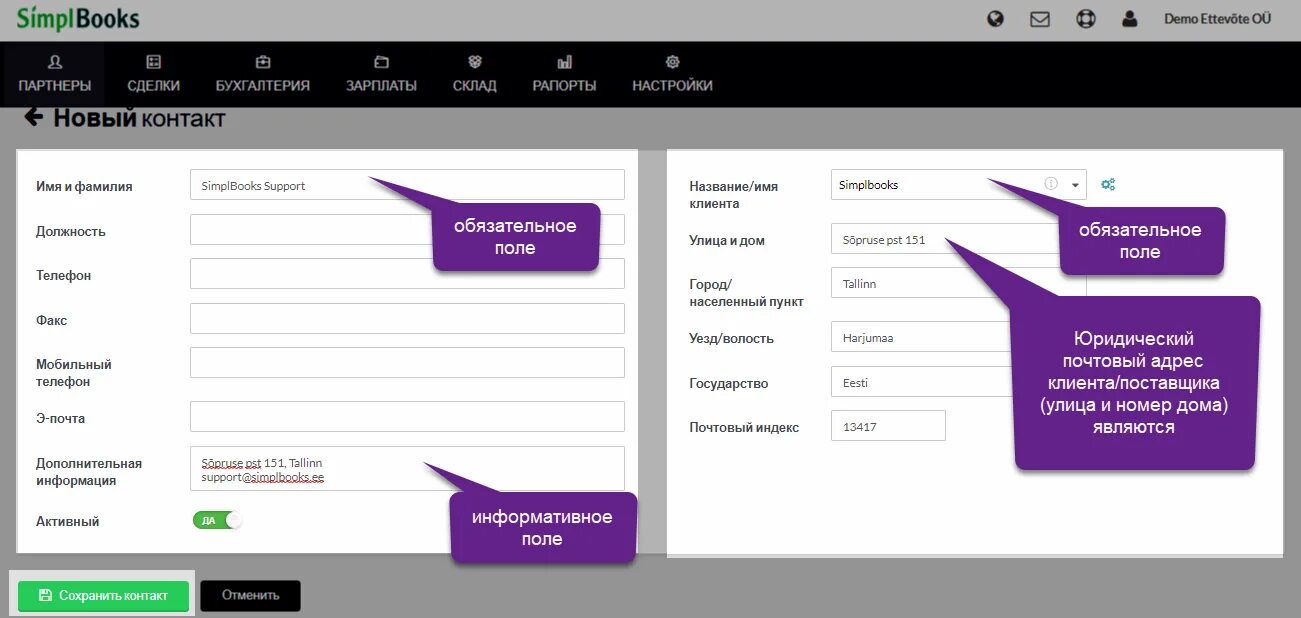Click the Телефон input field
The width and height of the screenshot is (1301, 618).
coord(407,274)
